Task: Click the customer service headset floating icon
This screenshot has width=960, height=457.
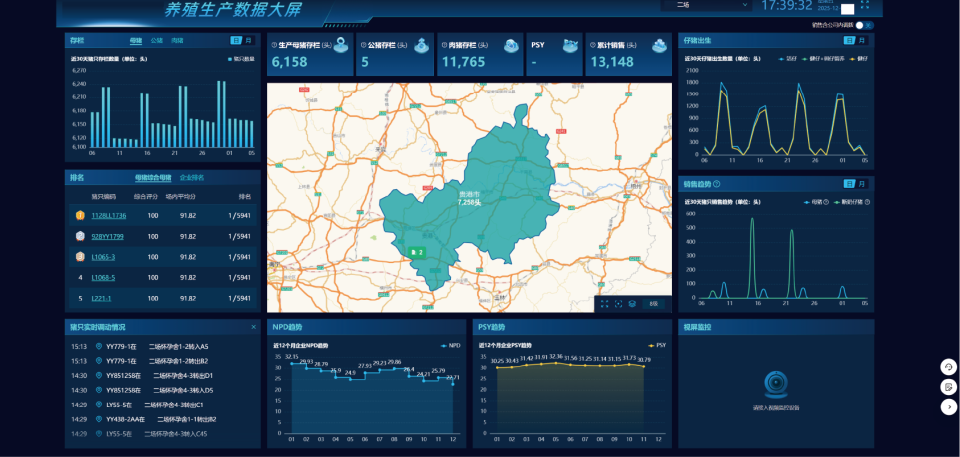Action: 948,367
